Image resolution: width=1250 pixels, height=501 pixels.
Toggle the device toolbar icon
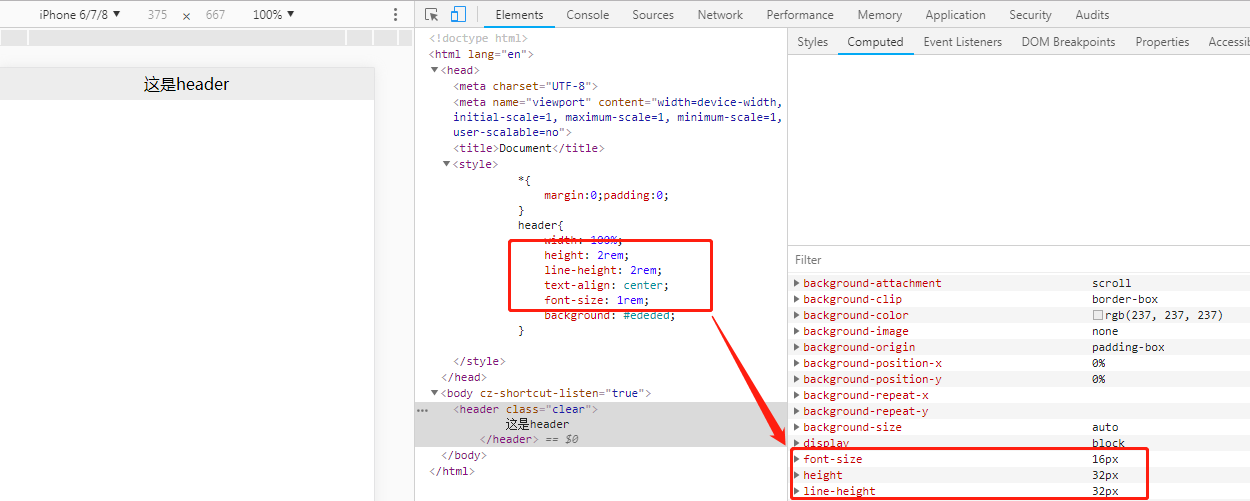coord(458,15)
